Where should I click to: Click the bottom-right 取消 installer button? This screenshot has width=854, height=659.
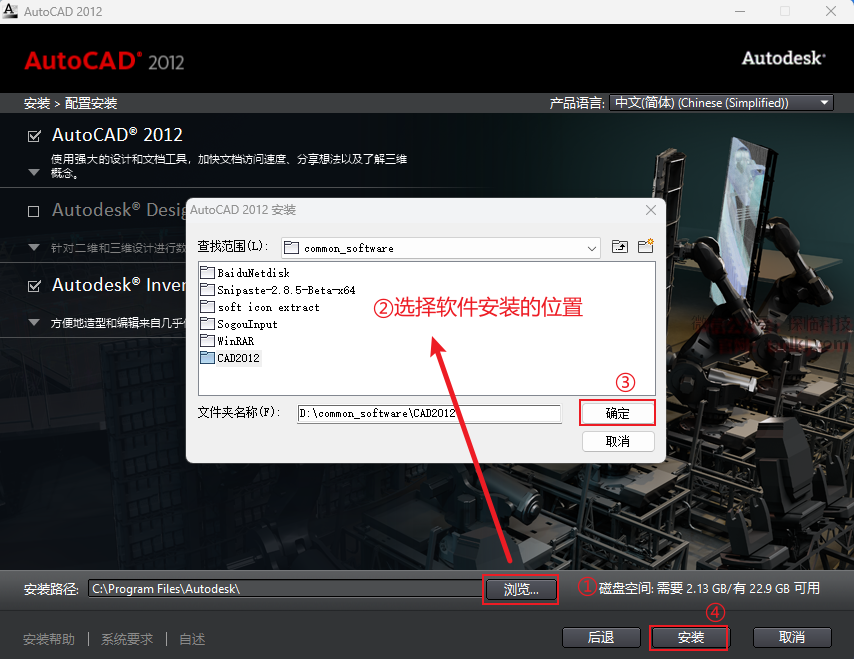coord(792,637)
